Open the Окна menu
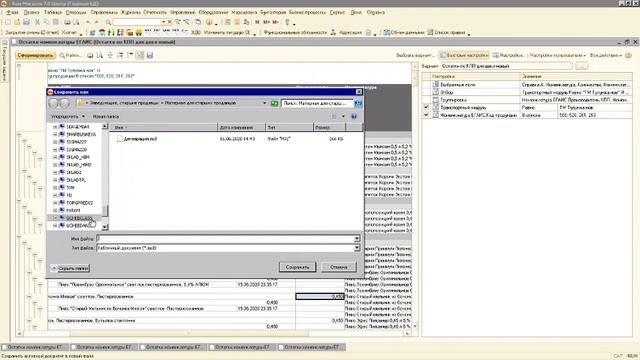 pyautogui.click(x=356, y=12)
